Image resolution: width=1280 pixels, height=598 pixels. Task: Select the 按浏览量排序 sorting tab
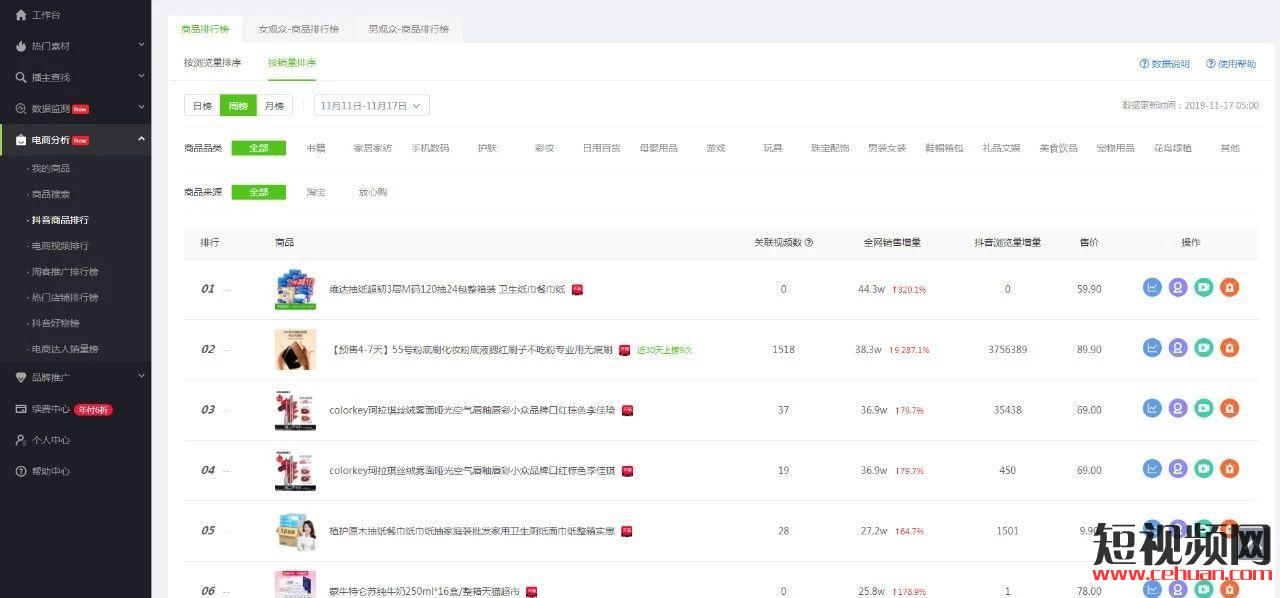click(212, 63)
